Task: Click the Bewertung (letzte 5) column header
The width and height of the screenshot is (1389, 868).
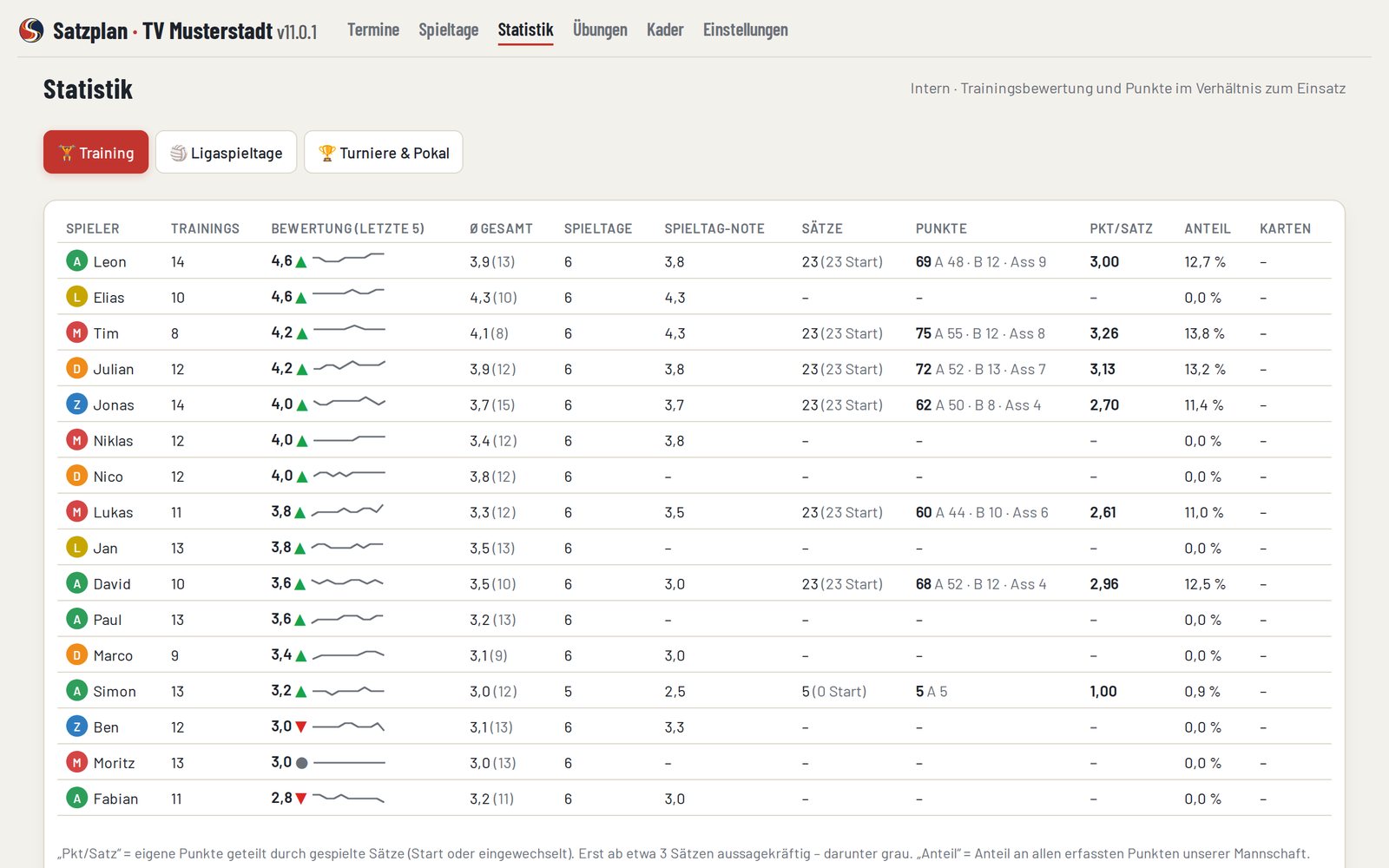Action: click(x=348, y=228)
